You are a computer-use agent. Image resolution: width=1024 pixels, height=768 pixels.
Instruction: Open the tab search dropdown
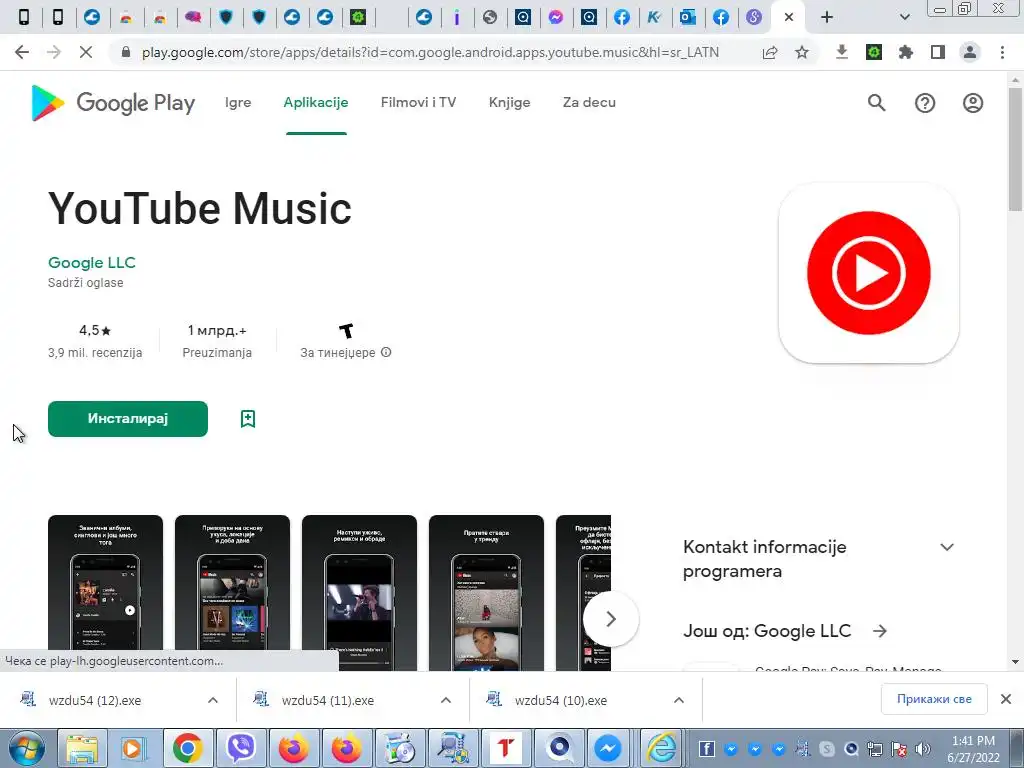click(904, 18)
